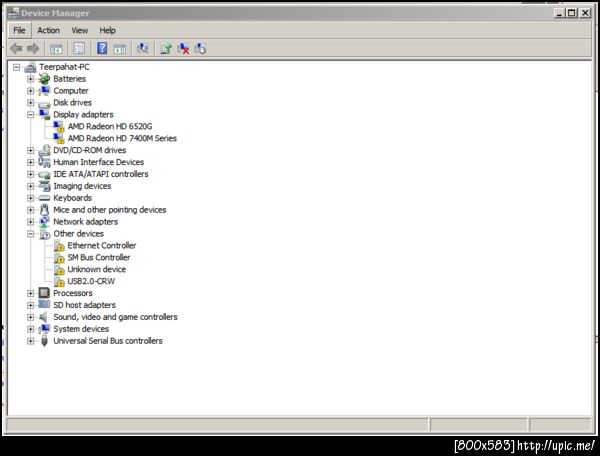This screenshot has height=456, width=600.
Task: Open the Action menu
Action: click(49, 30)
